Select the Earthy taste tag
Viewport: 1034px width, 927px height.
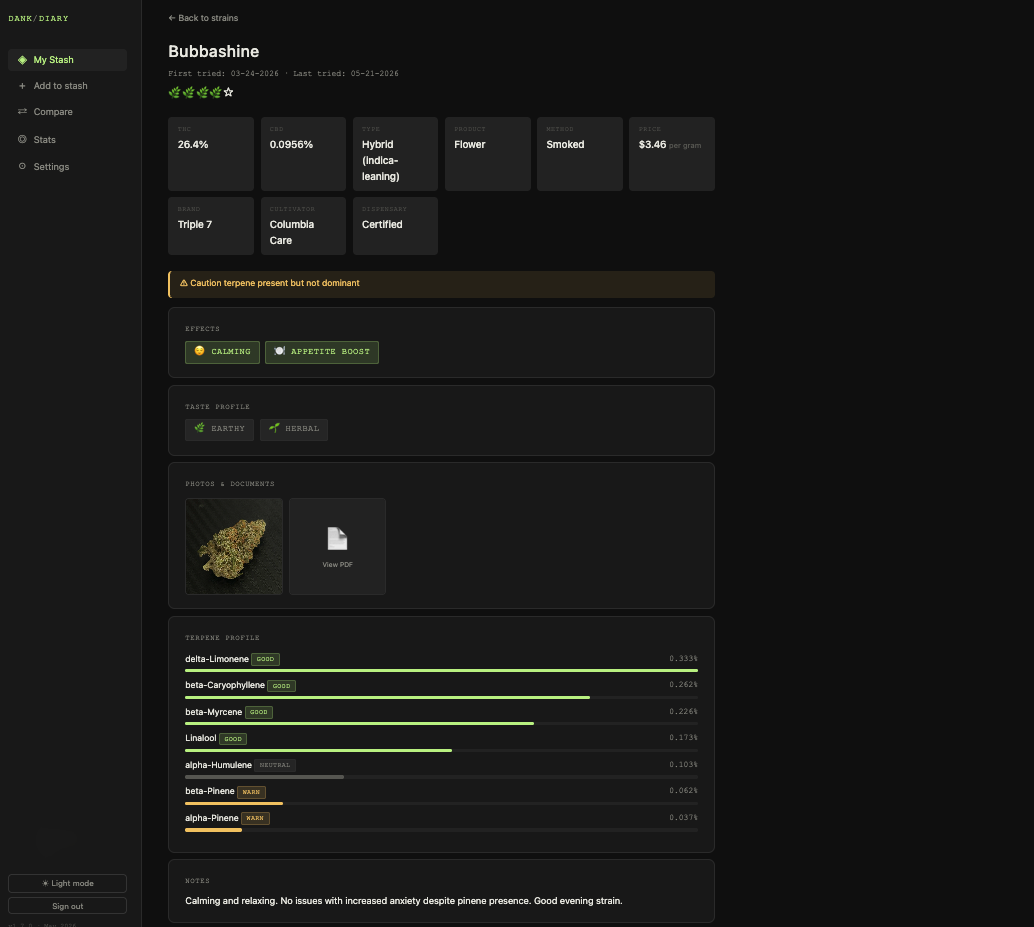[220, 429]
